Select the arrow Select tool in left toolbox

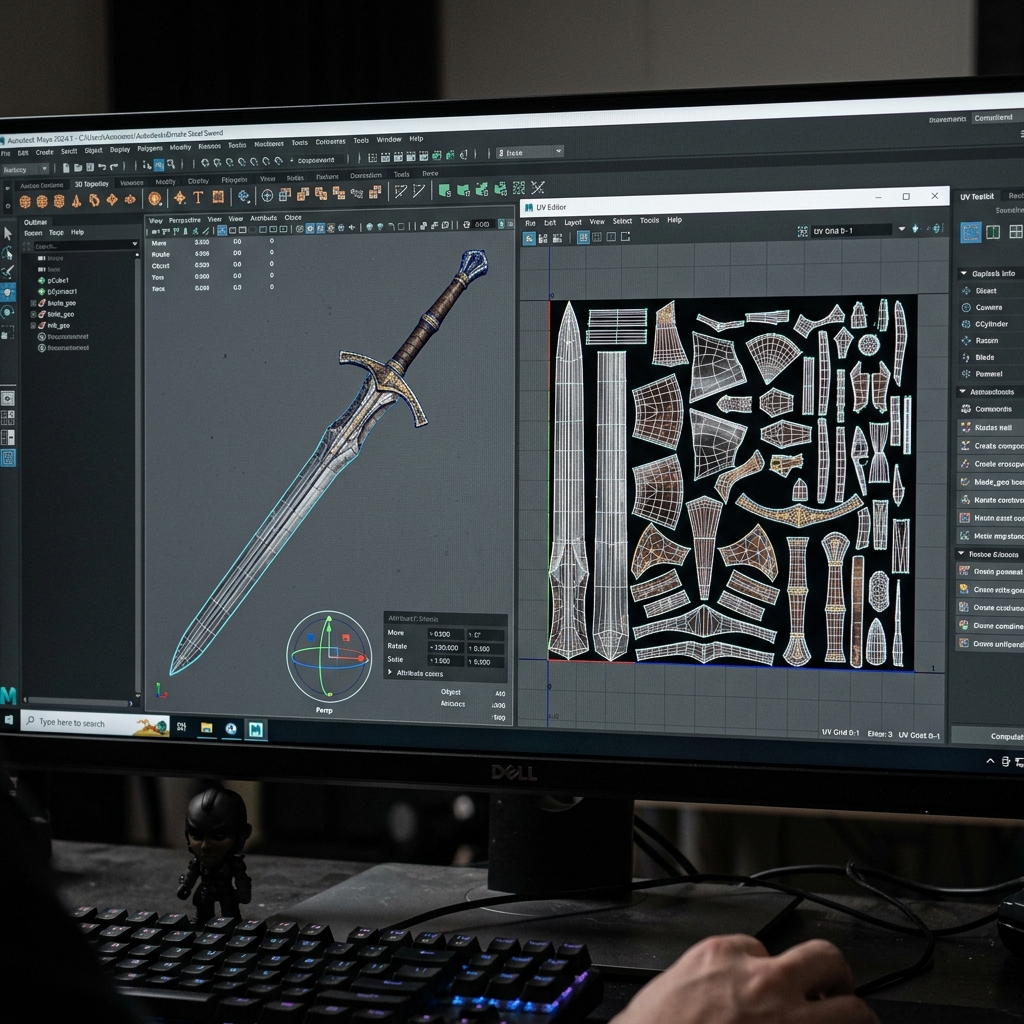[8, 234]
